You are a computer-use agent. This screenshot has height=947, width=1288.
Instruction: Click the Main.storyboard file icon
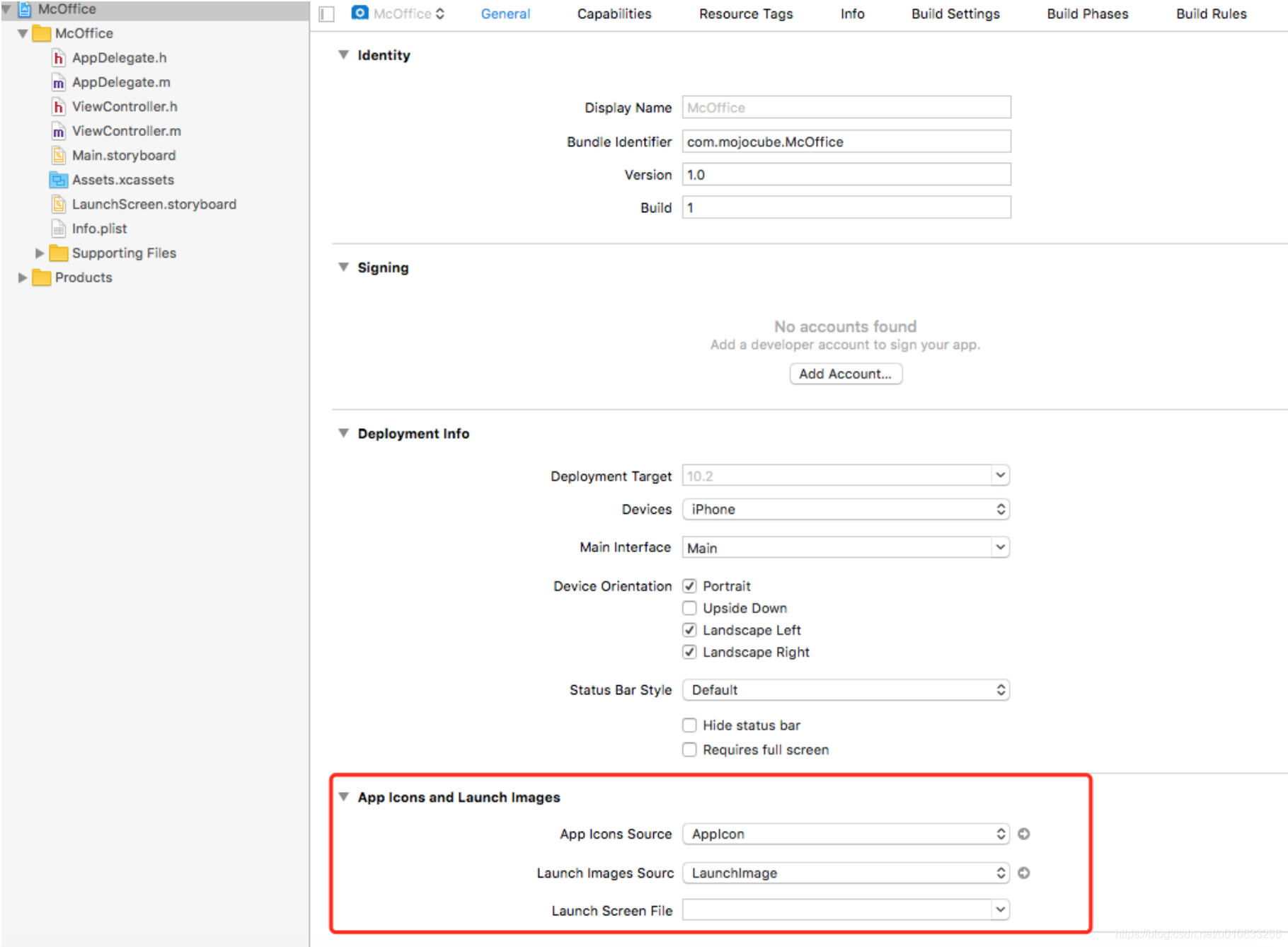pos(59,156)
